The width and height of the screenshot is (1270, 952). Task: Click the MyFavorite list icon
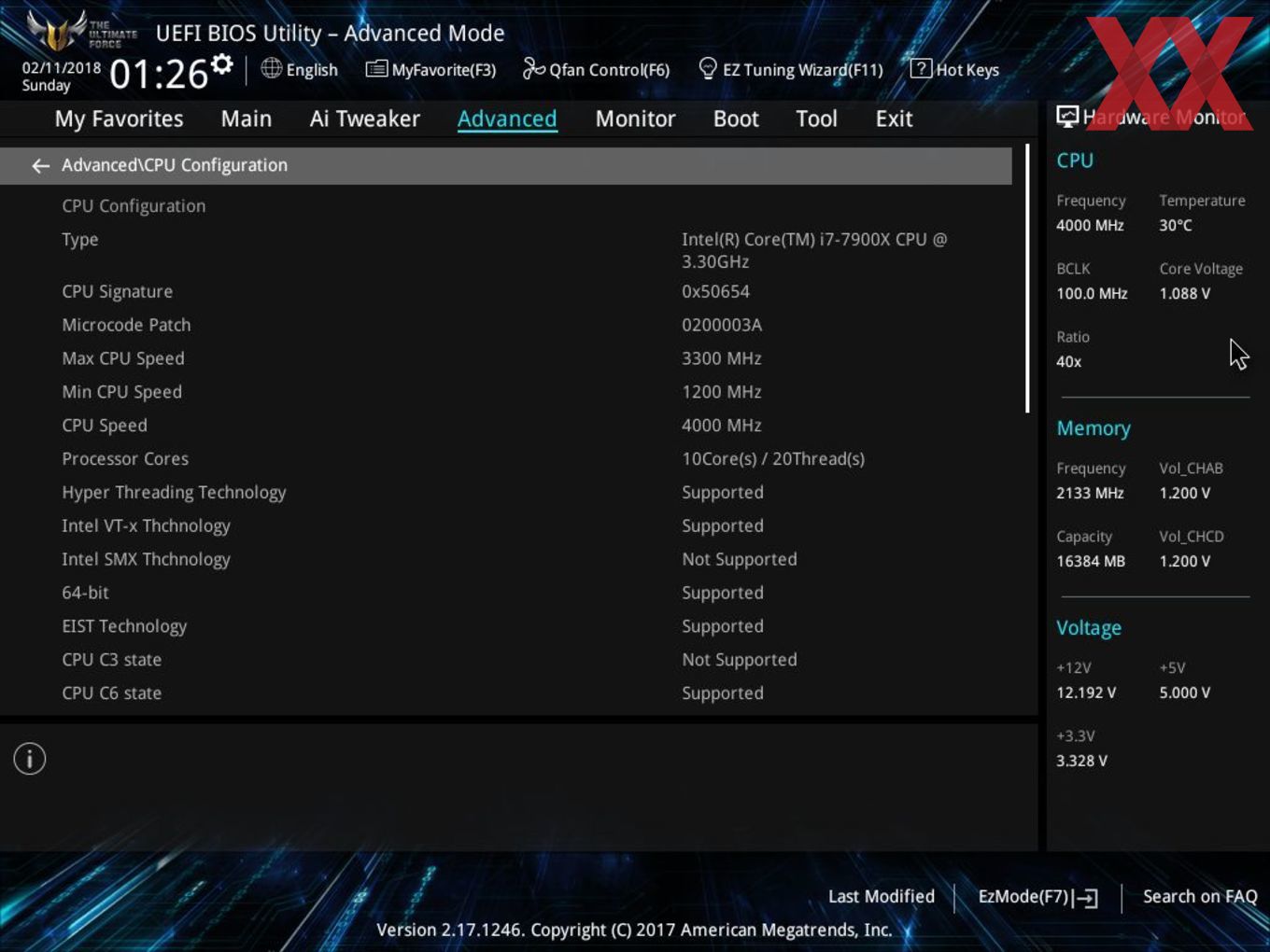(x=376, y=69)
